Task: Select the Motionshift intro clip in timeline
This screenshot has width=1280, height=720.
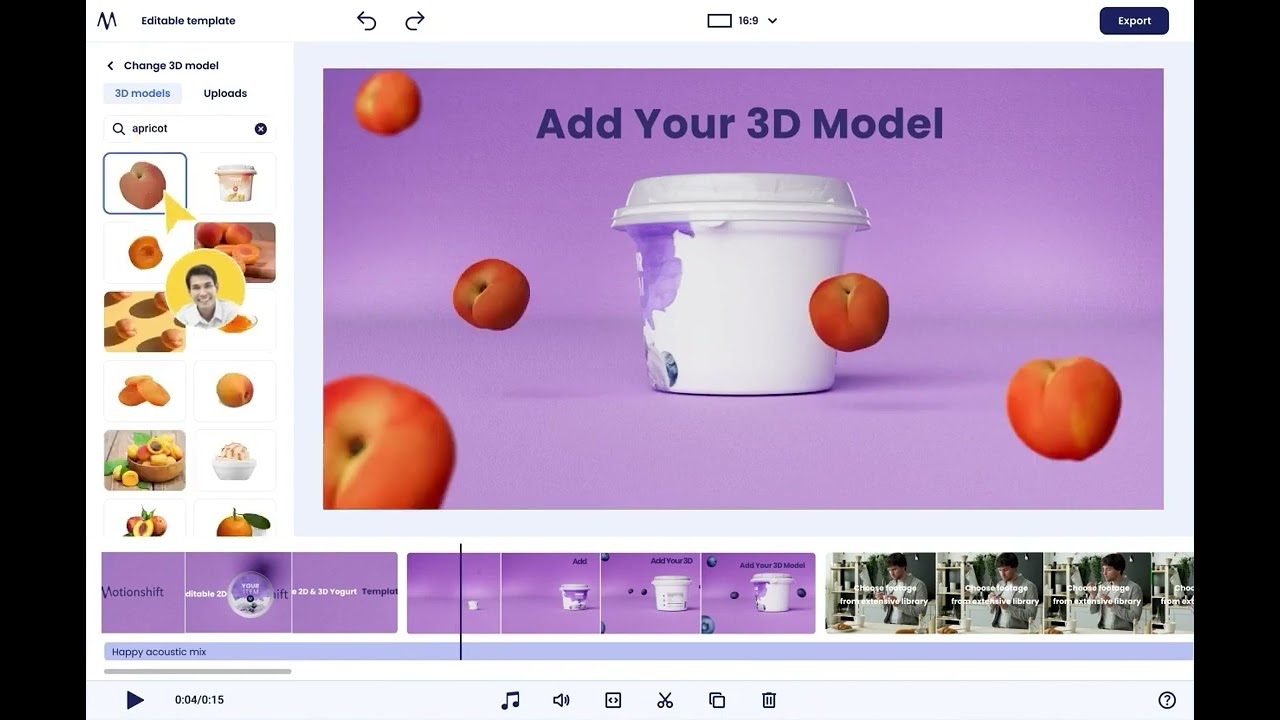Action: (x=249, y=593)
